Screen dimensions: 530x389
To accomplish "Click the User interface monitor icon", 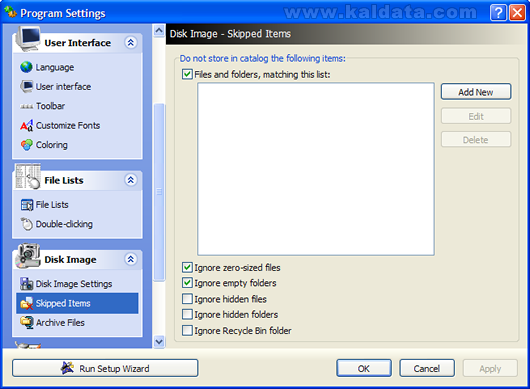I will 26,86.
